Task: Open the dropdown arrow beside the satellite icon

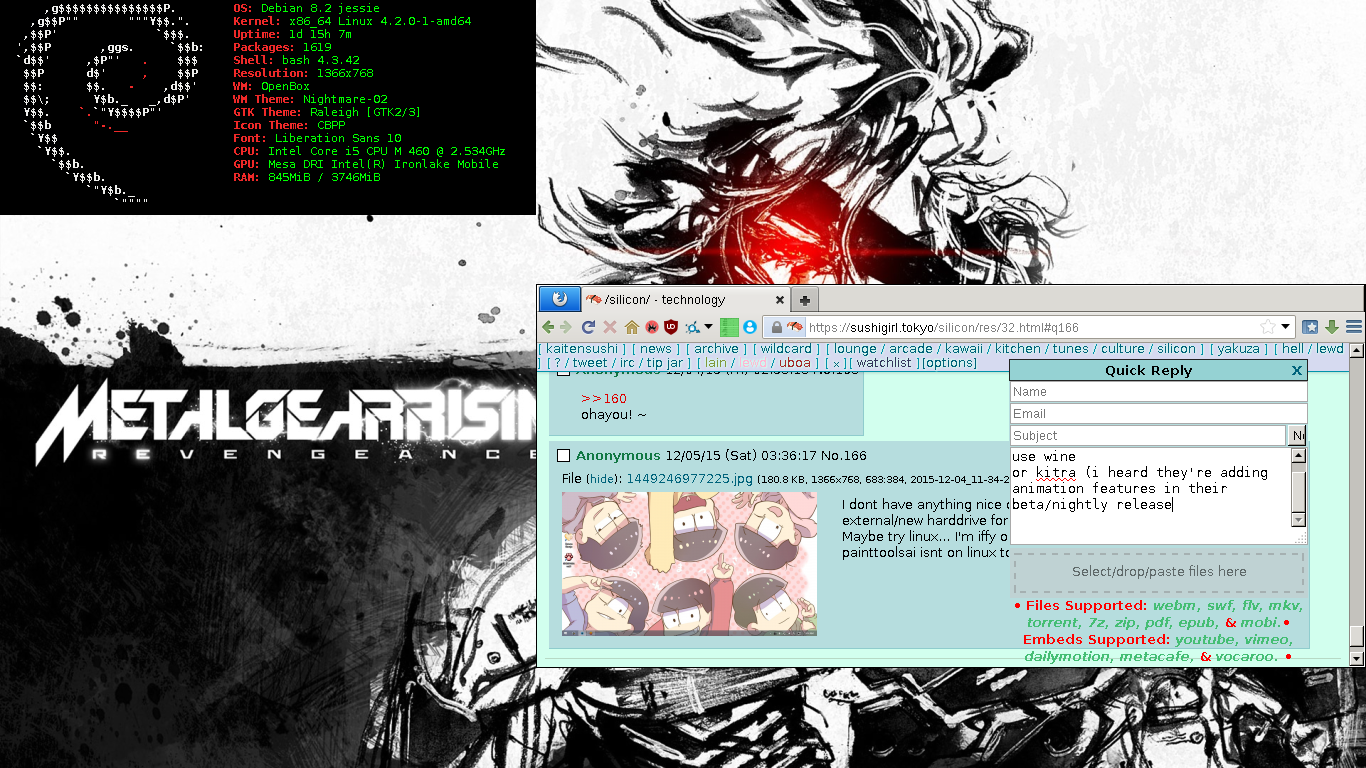Action: coord(708,327)
